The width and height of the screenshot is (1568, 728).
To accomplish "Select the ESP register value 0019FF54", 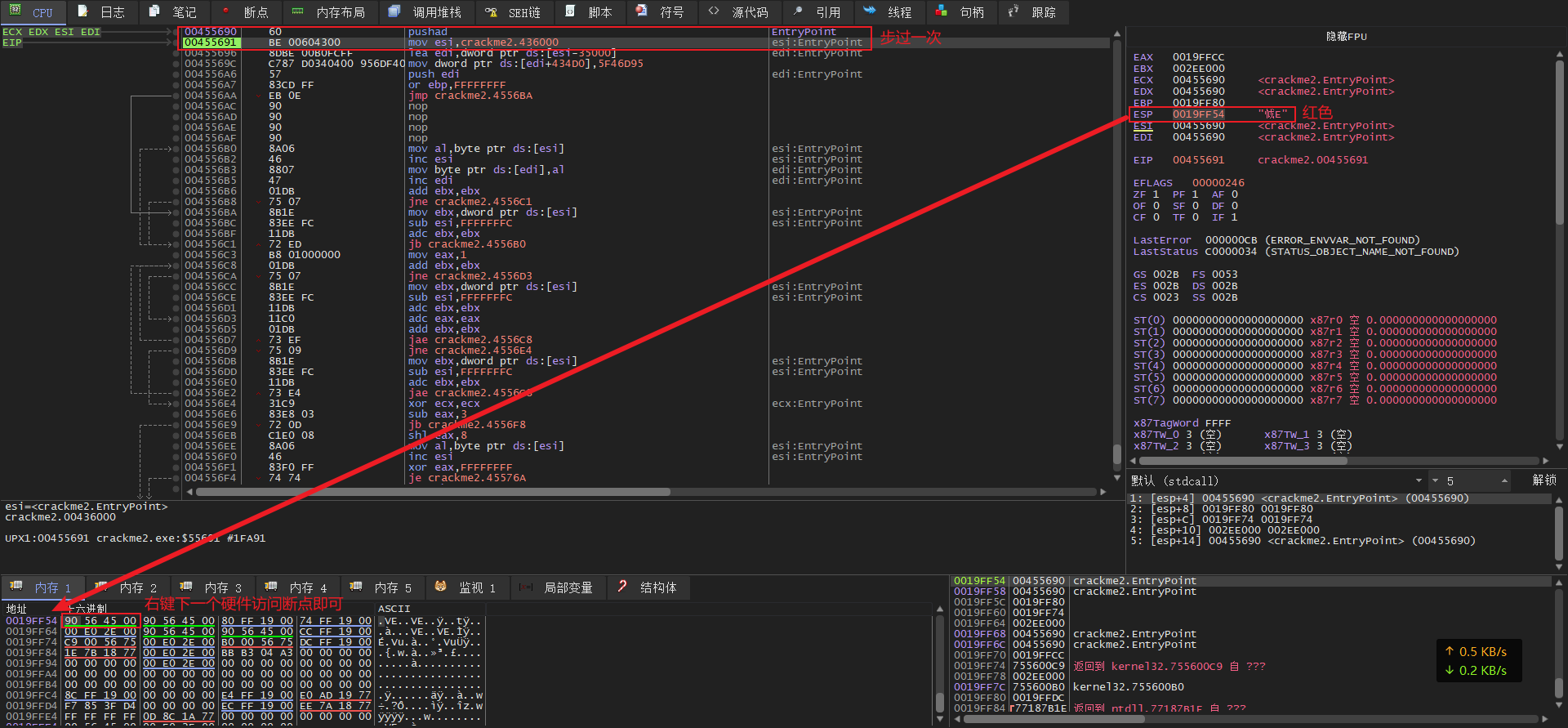I will coord(1198,114).
